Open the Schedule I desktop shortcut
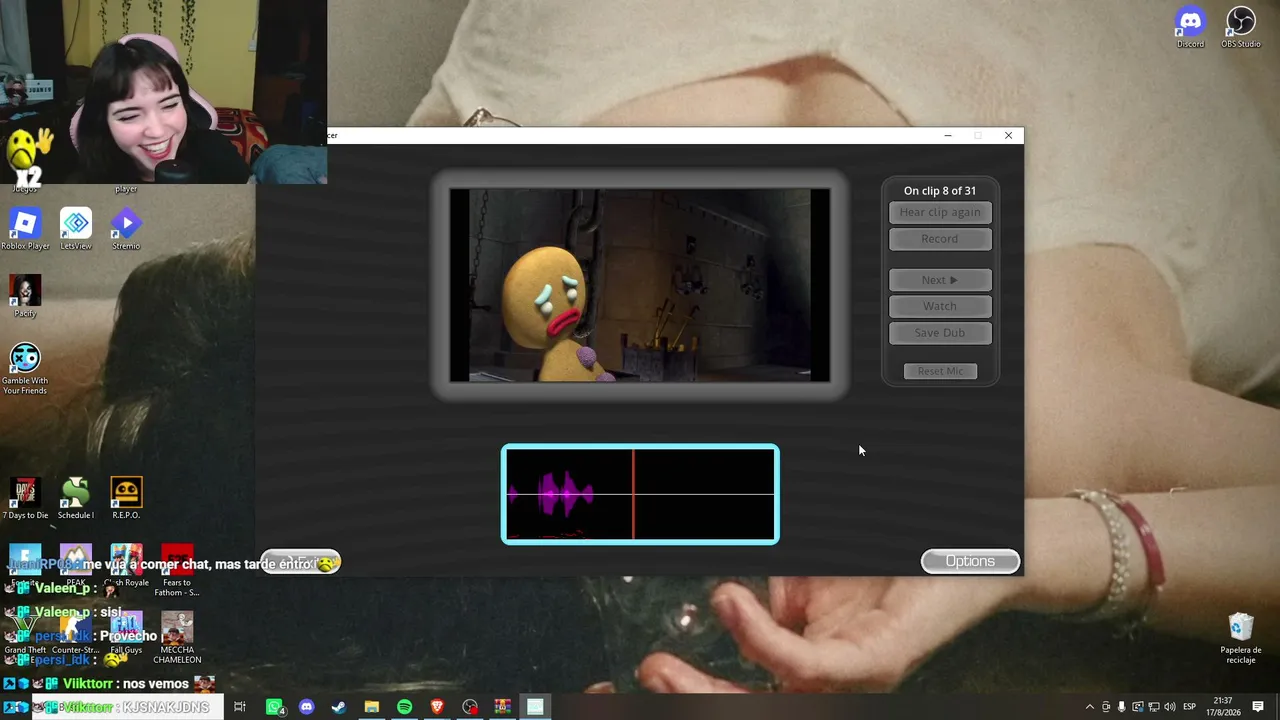This screenshot has height=720, width=1280. click(x=76, y=498)
